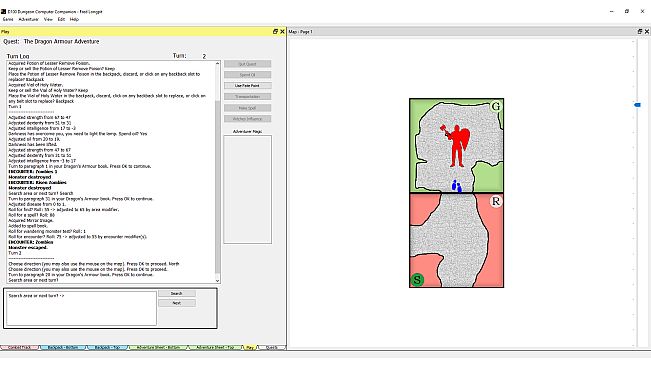The width and height of the screenshot is (651, 366).
Task: Click the red winged monster on the map
Action: [456, 146]
